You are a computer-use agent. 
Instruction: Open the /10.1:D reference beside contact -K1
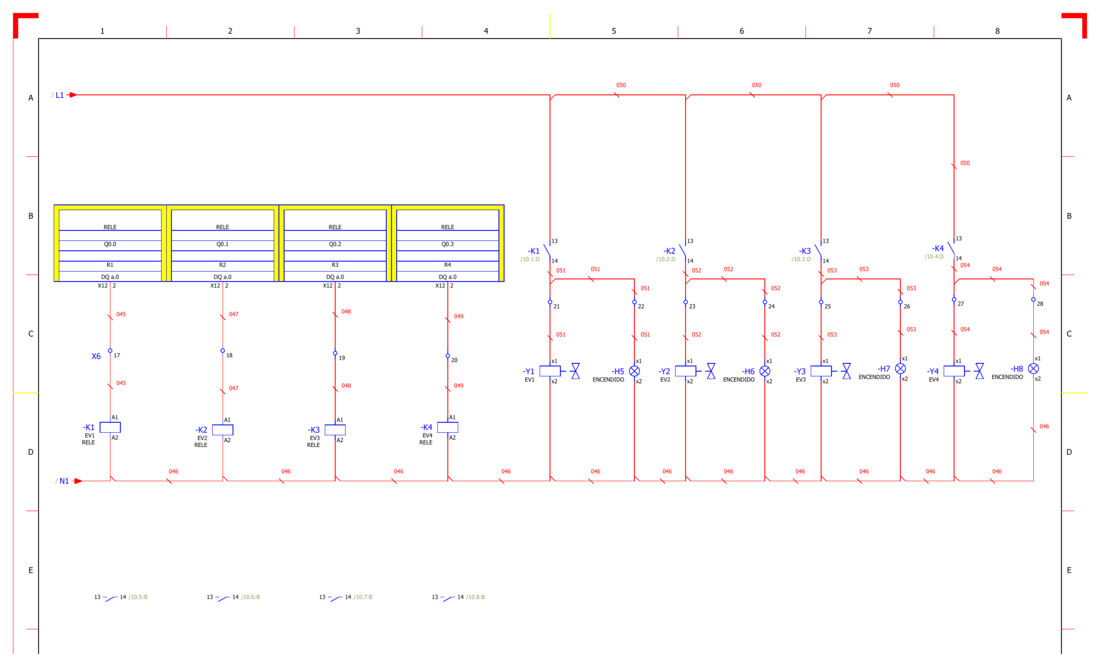[530, 260]
